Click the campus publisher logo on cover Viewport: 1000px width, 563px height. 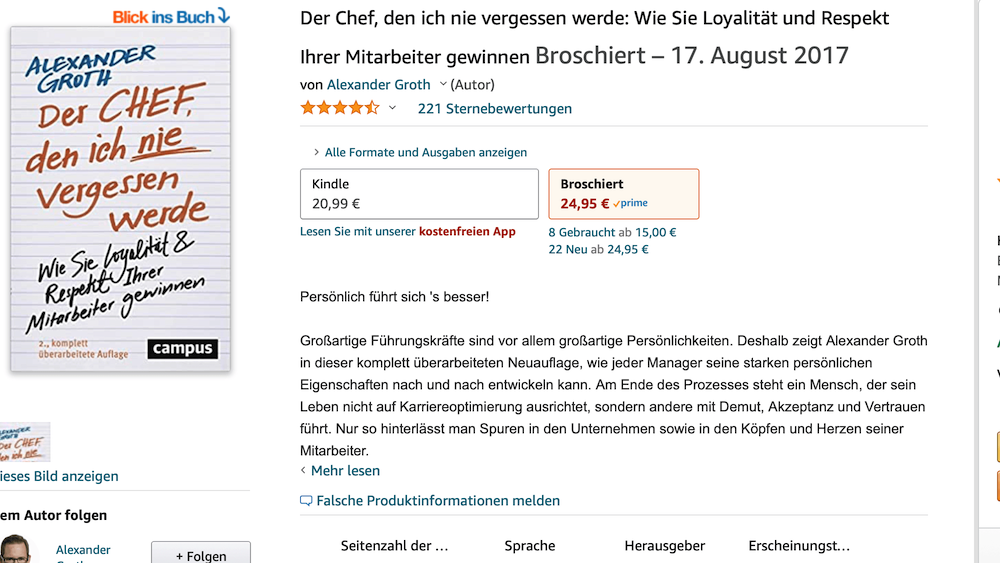(x=182, y=348)
